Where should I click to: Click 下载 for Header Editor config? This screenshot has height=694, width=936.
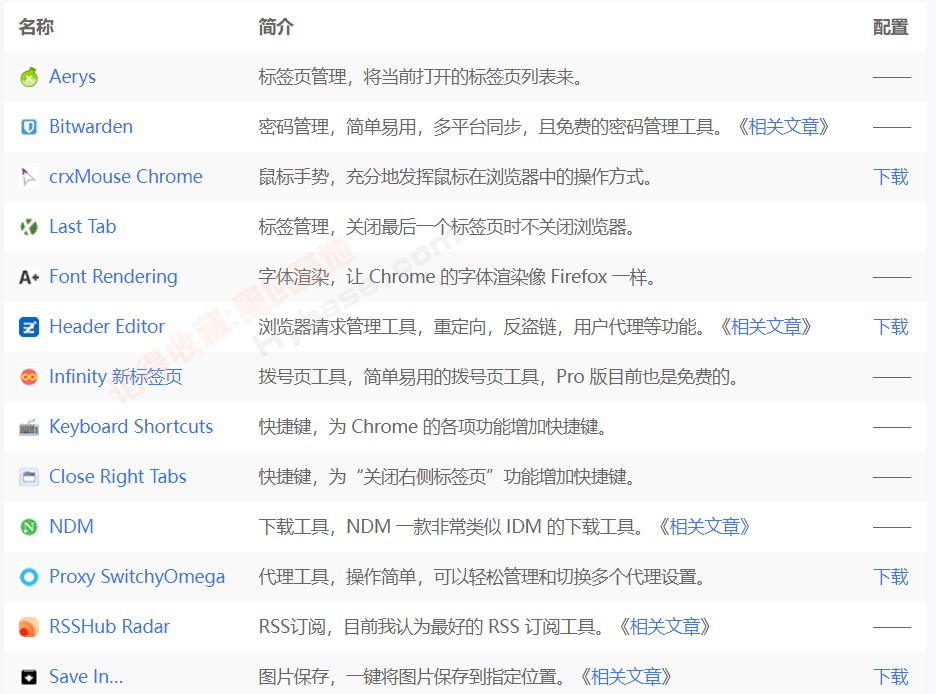(891, 327)
